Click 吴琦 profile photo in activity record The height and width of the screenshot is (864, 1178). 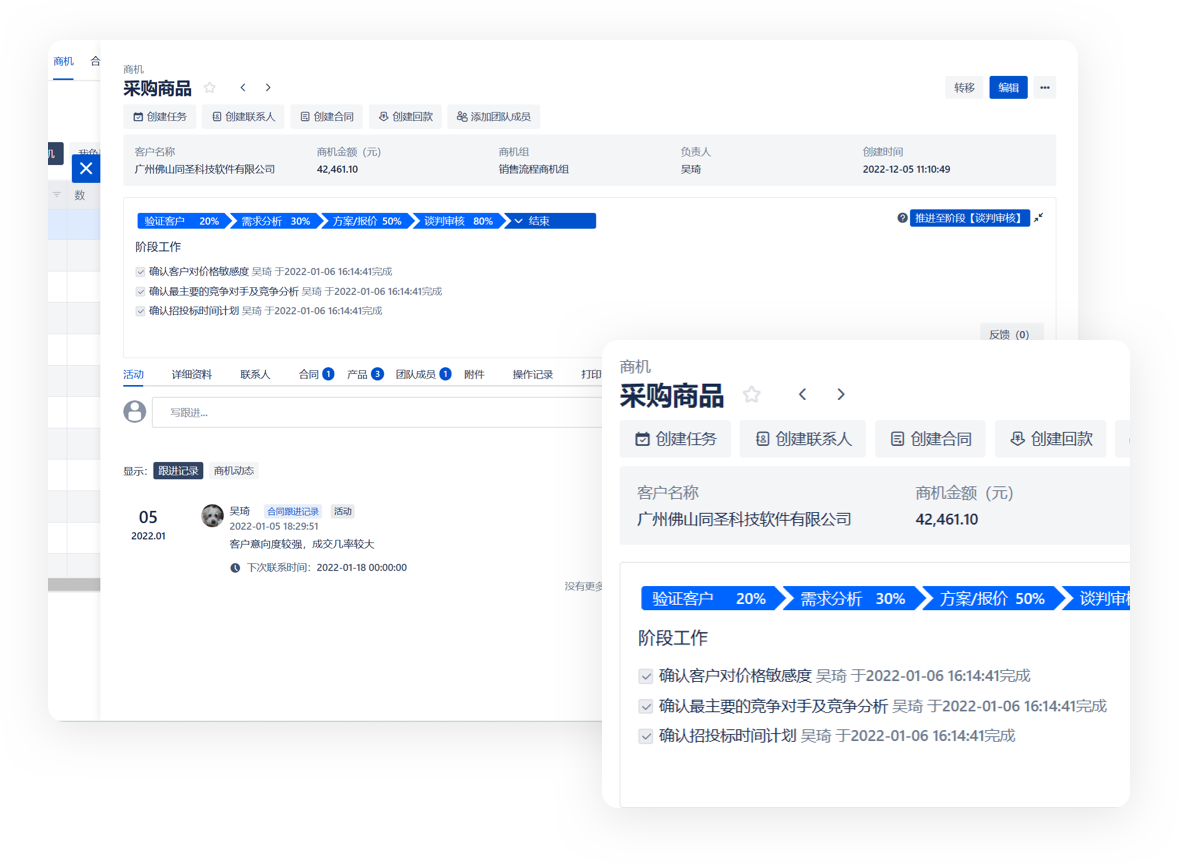tap(213, 516)
